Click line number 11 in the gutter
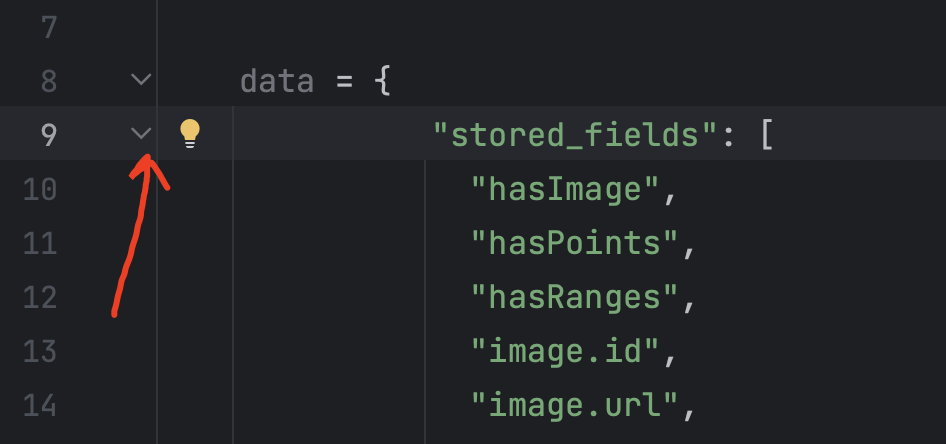The image size is (946, 444). [x=40, y=242]
